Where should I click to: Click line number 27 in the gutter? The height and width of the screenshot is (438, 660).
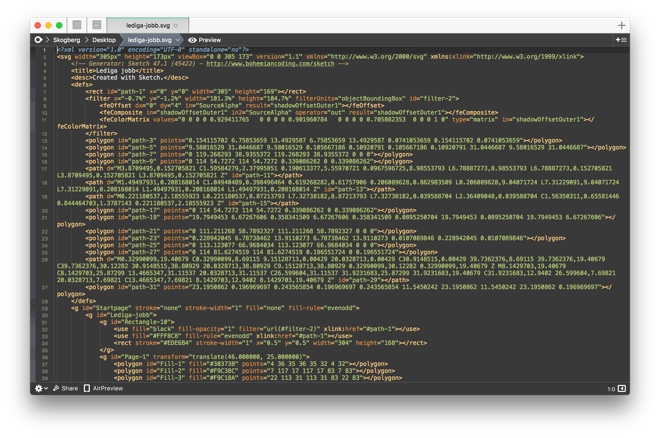pos(45,287)
